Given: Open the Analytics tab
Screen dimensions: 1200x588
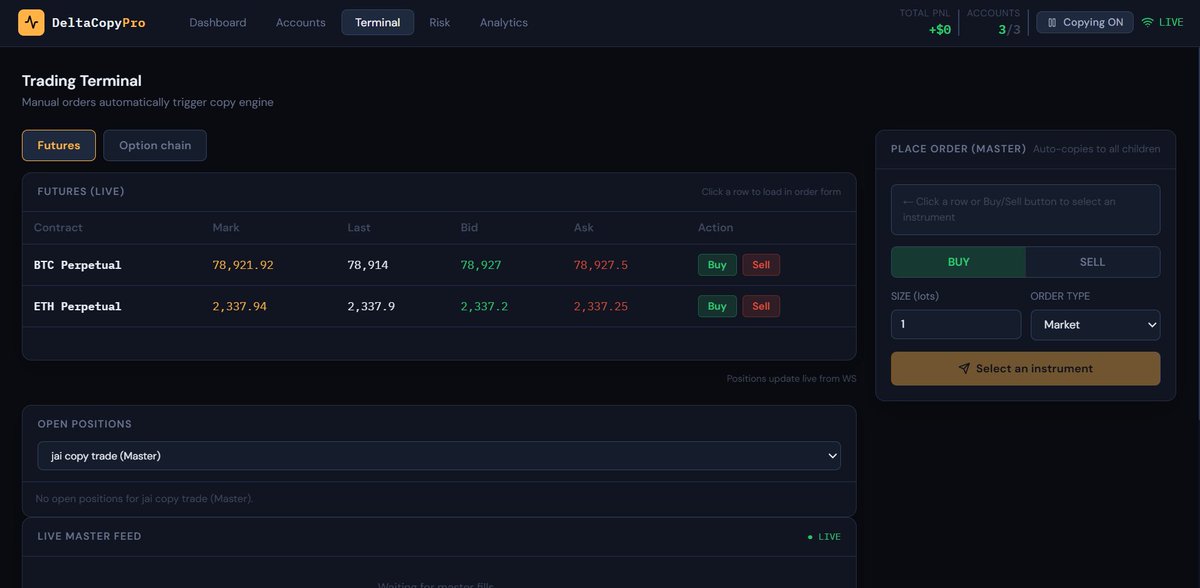Looking at the screenshot, I should click(x=504, y=22).
